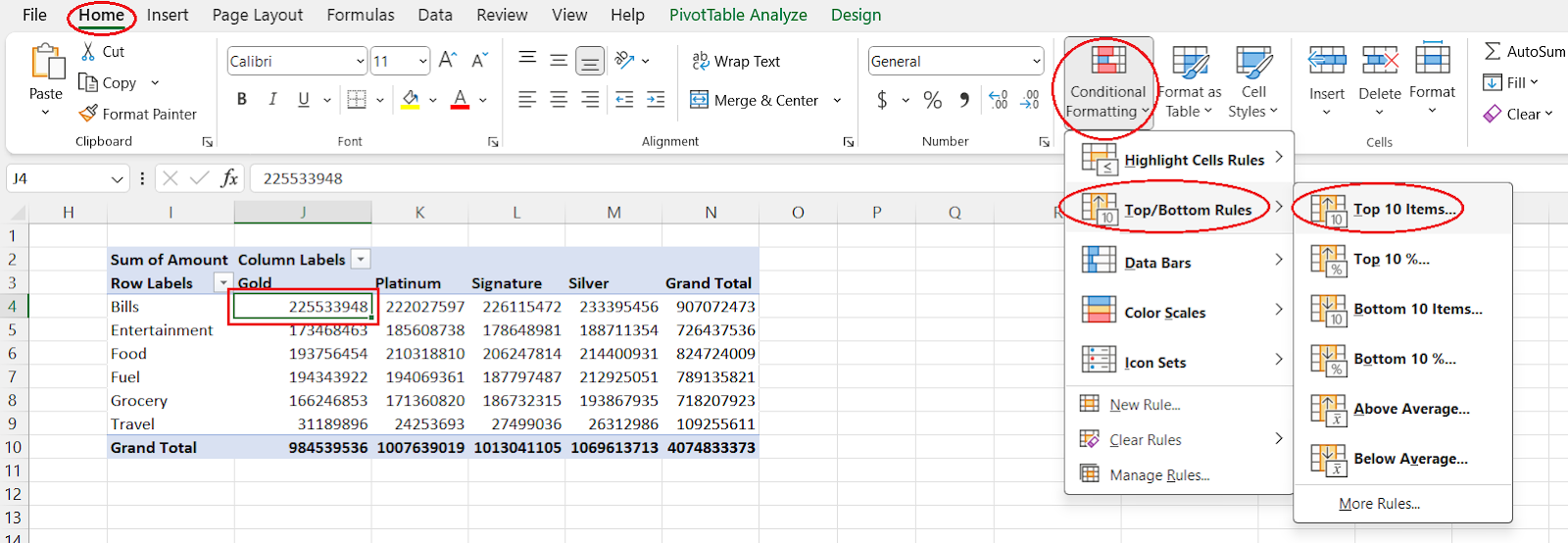This screenshot has width=1568, height=543.
Task: Click the Paste clipboard icon
Action: [46, 61]
